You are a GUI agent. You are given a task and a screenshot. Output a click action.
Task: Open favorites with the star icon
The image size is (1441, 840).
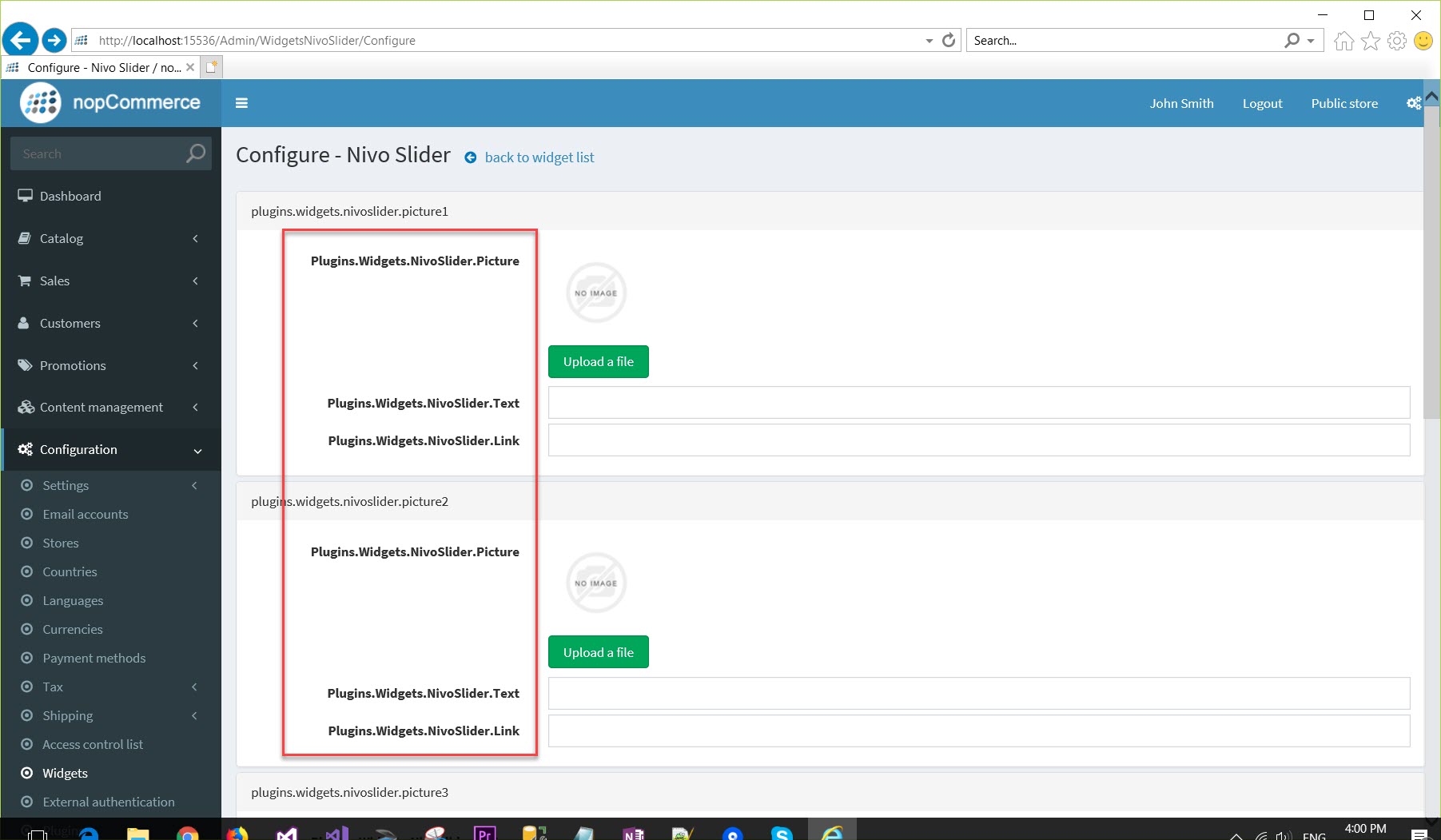(x=1370, y=40)
